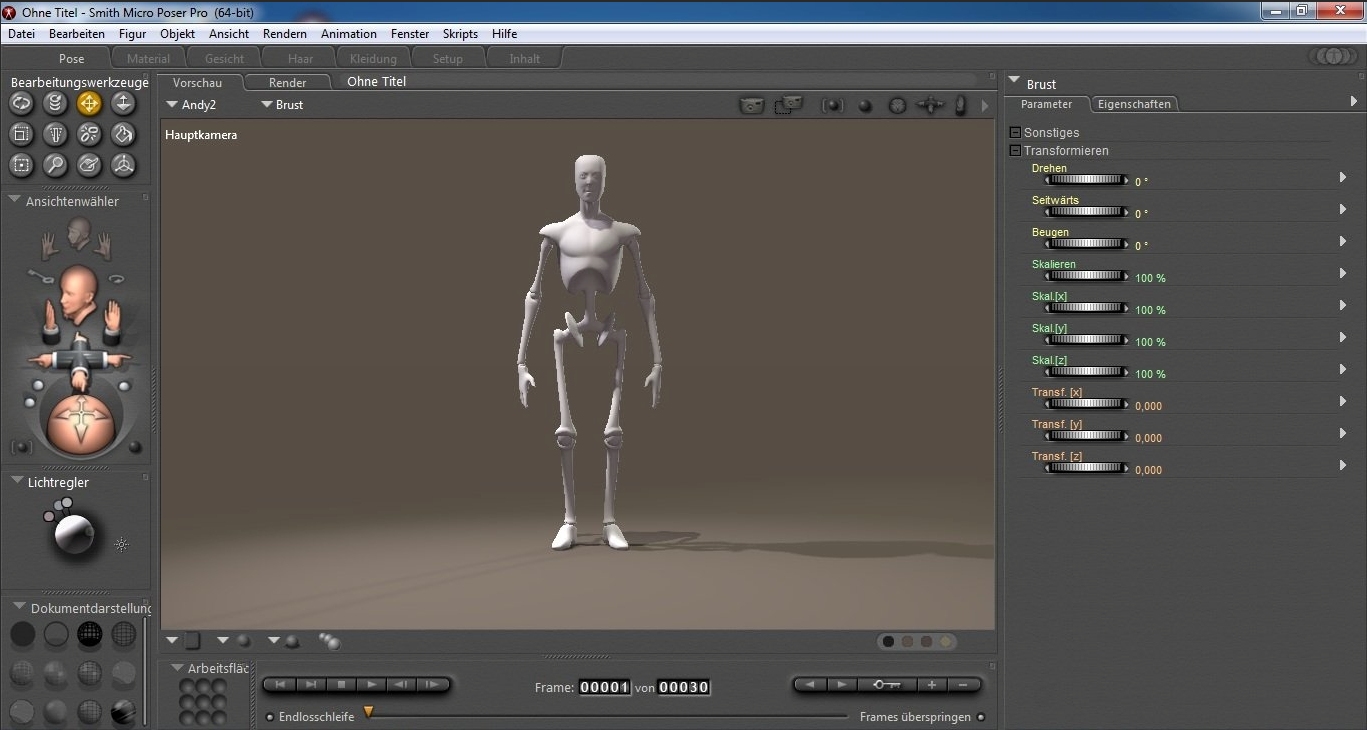This screenshot has height=730, width=1367.
Task: Select the Translate In/Out tool
Action: pyautogui.click(x=123, y=102)
